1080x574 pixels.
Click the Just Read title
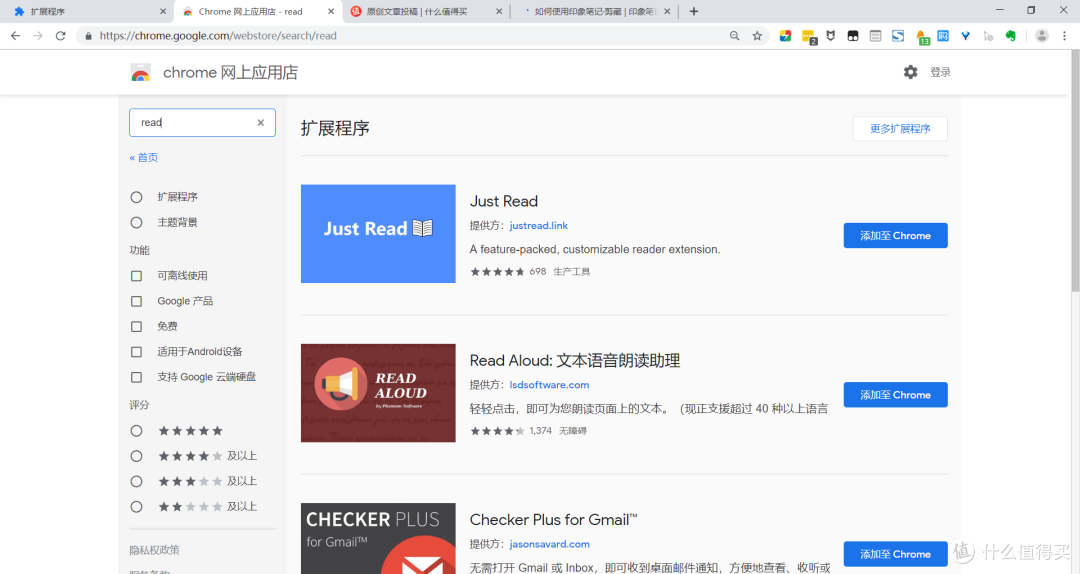503,201
